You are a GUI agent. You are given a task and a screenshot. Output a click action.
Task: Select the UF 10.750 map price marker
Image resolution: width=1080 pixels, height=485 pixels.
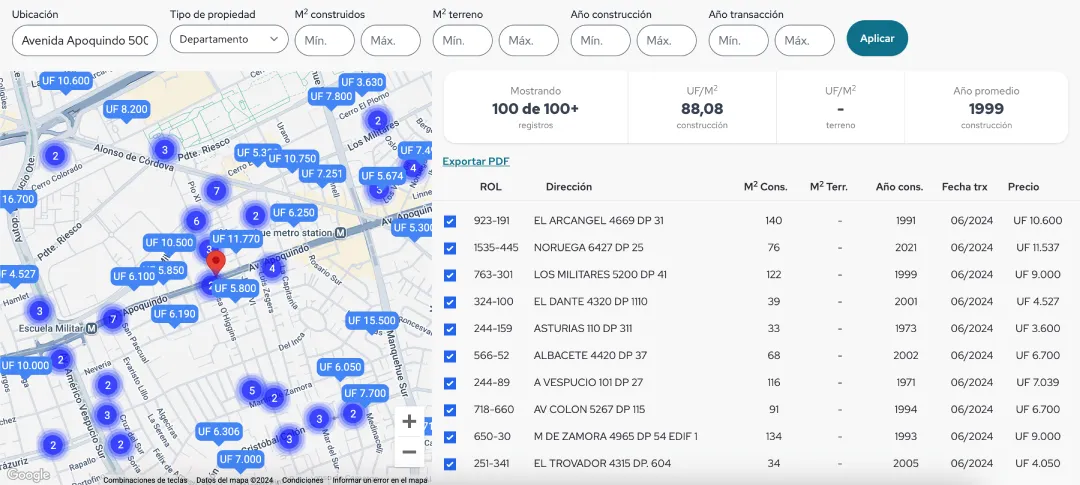pos(292,159)
